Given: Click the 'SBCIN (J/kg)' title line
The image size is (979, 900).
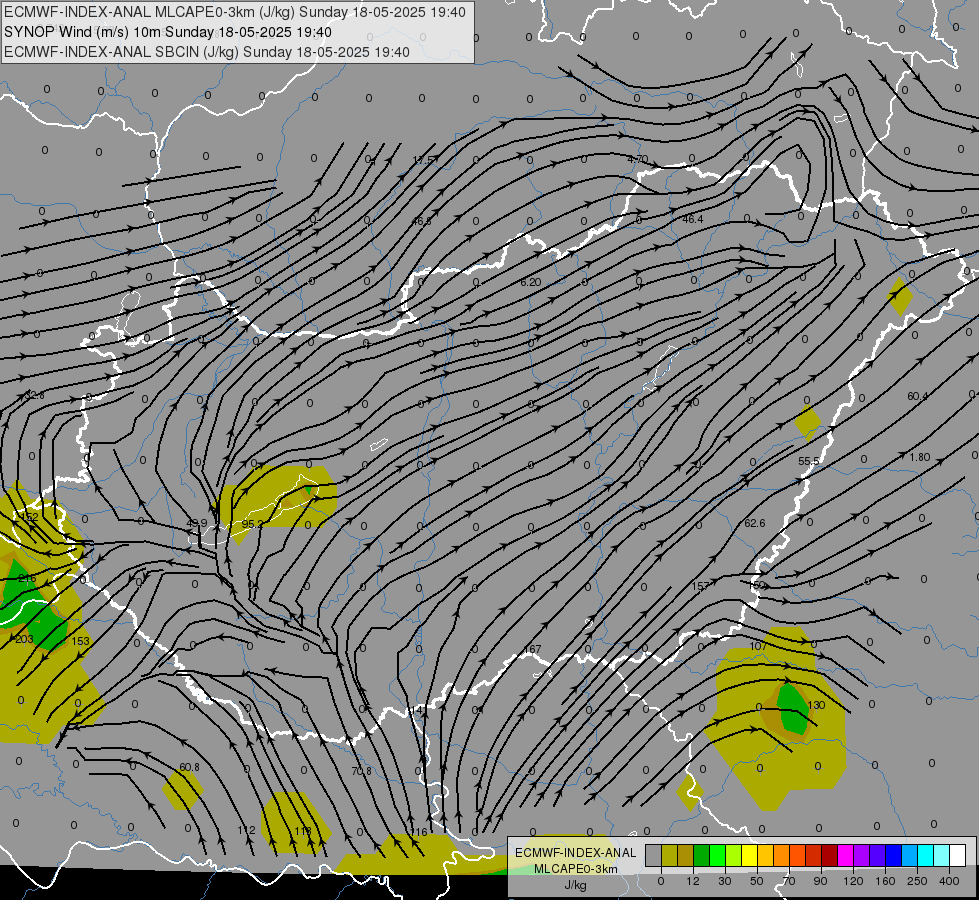Looking at the screenshot, I should (207, 52).
